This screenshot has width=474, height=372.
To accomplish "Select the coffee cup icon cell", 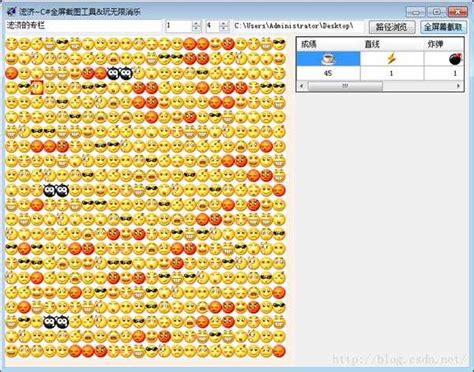I will tap(328, 59).
